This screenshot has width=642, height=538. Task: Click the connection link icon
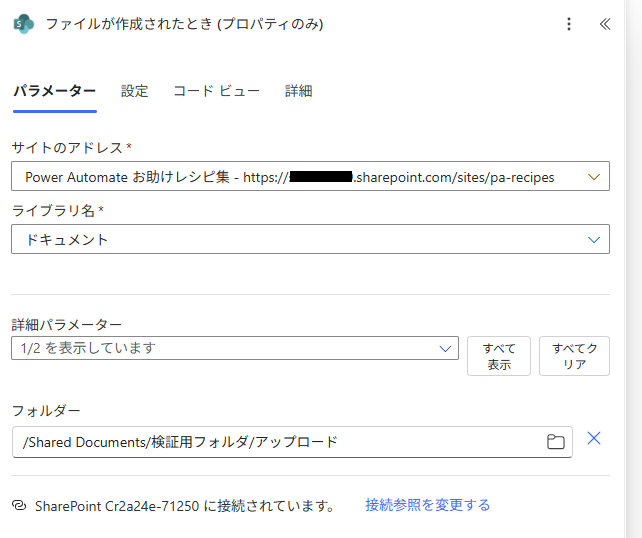[x=19, y=506]
